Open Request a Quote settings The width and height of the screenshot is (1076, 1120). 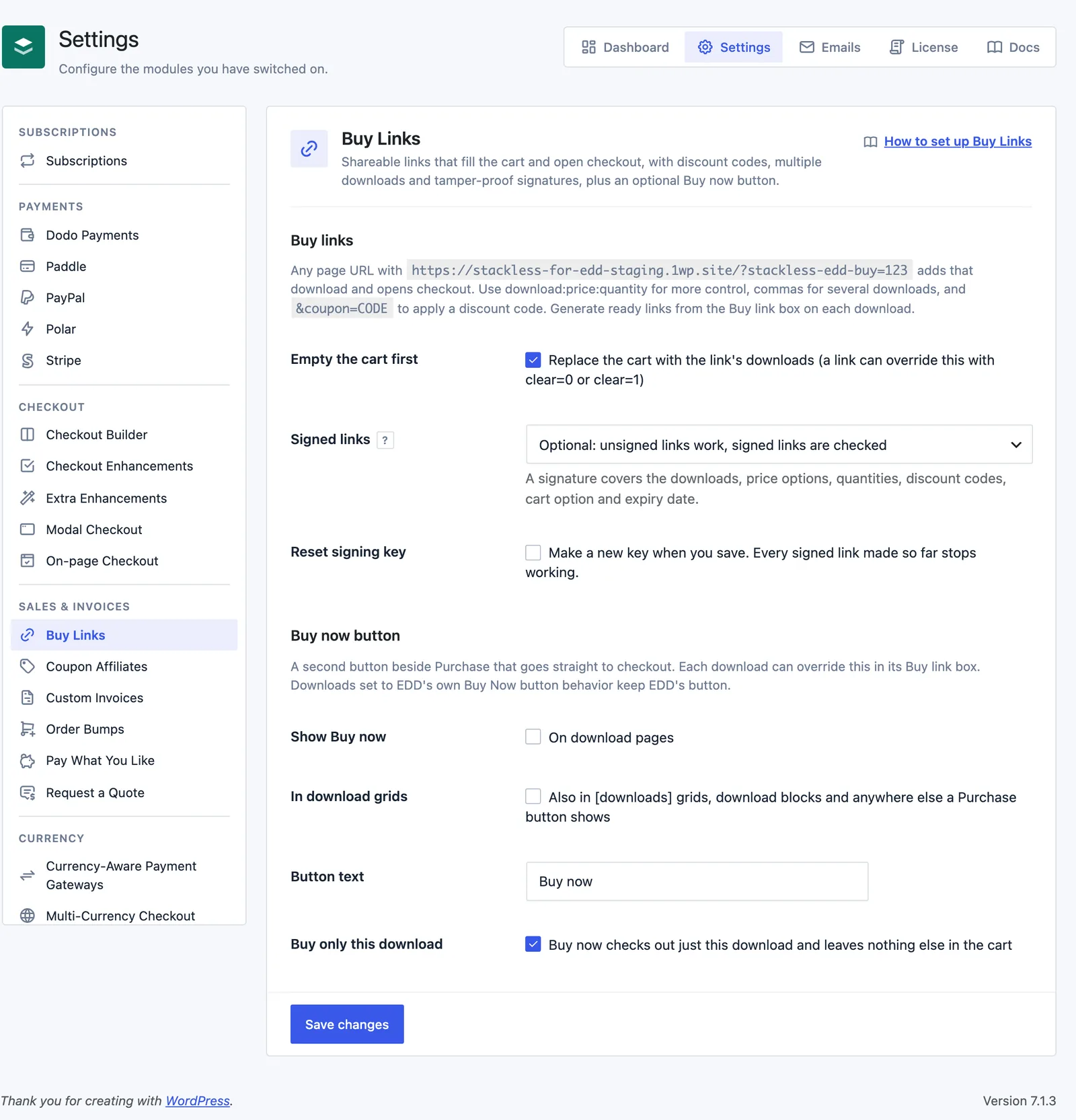pyautogui.click(x=124, y=792)
